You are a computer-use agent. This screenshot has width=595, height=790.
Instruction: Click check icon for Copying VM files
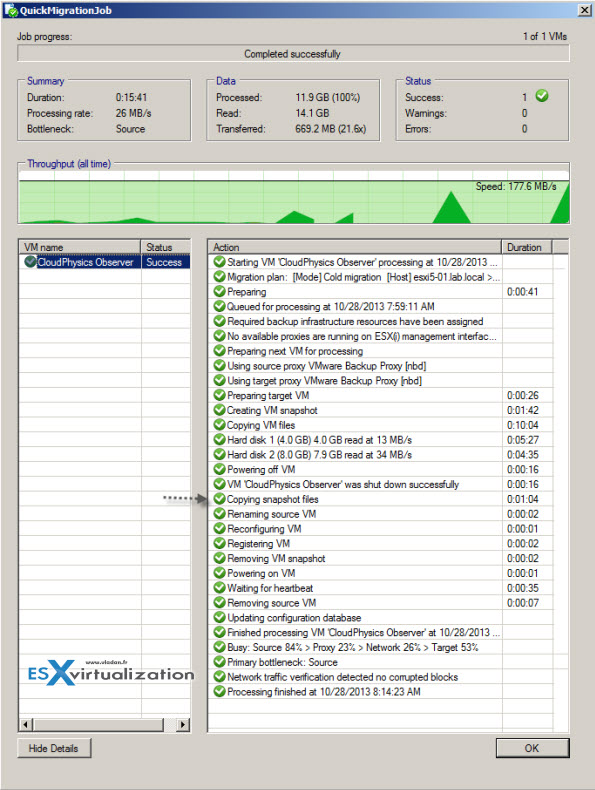coord(219,425)
